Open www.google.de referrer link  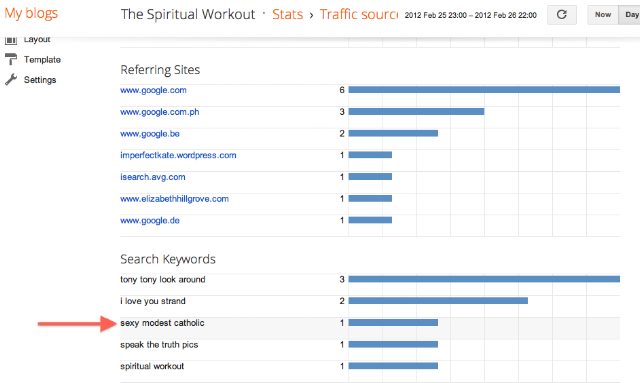150,220
